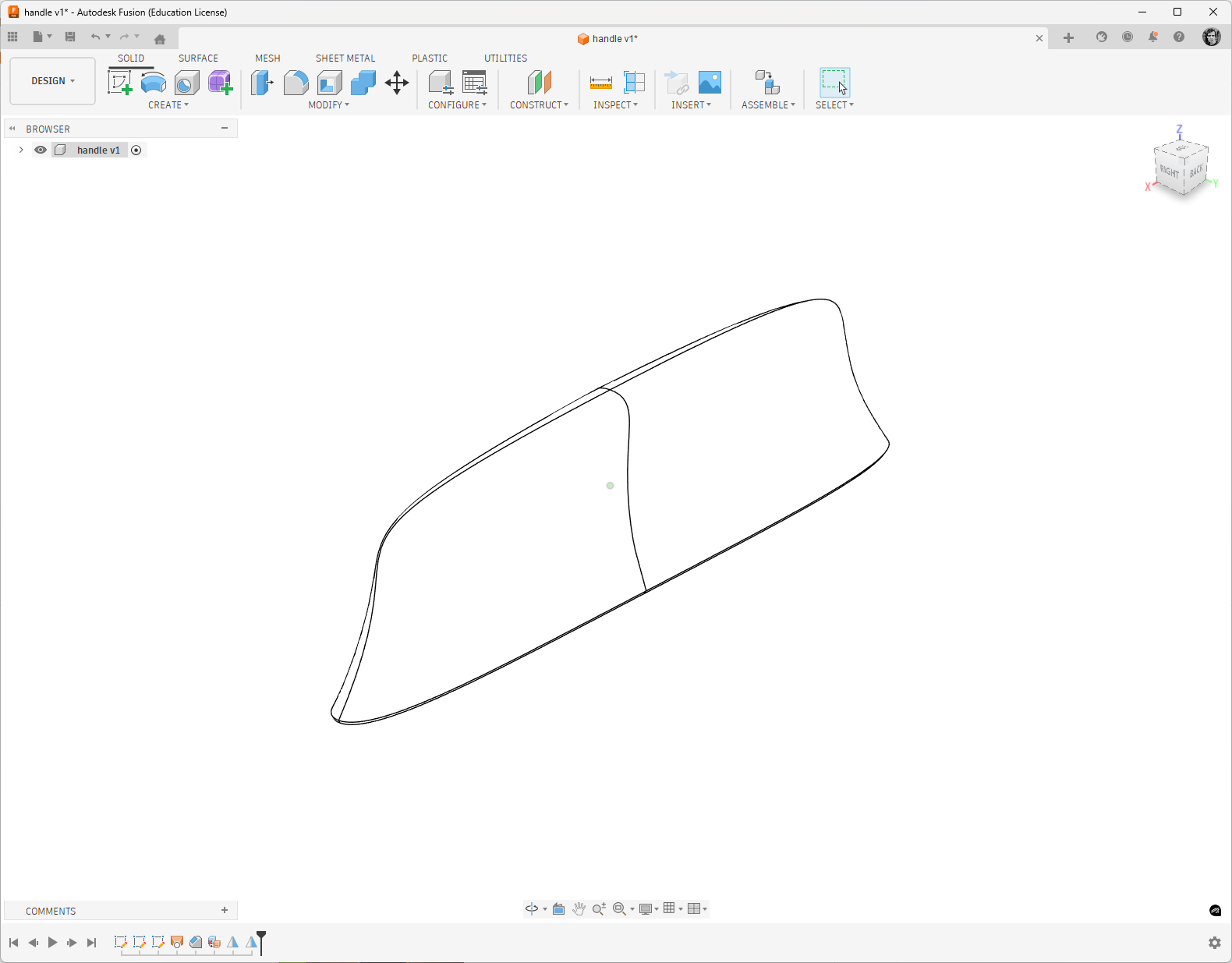Open the File menu dropdown
This screenshot has height=963, width=1232.
click(42, 37)
